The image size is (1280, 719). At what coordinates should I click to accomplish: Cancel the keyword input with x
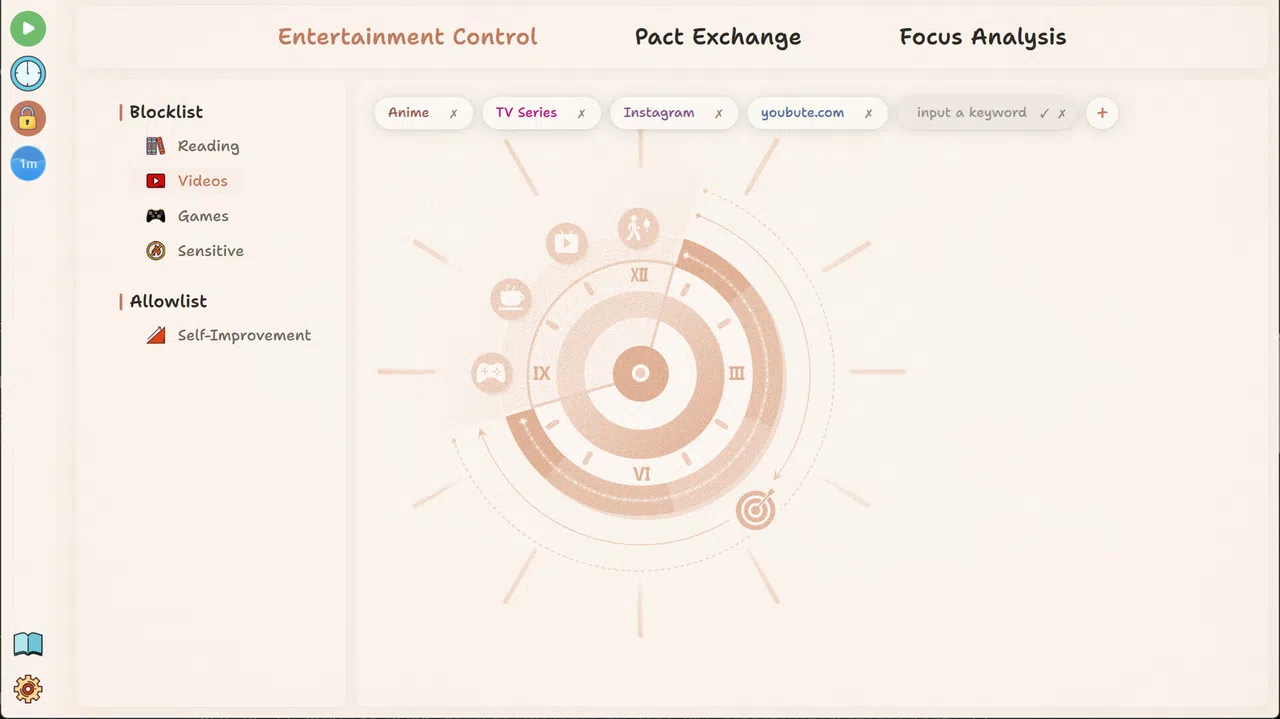[1062, 114]
